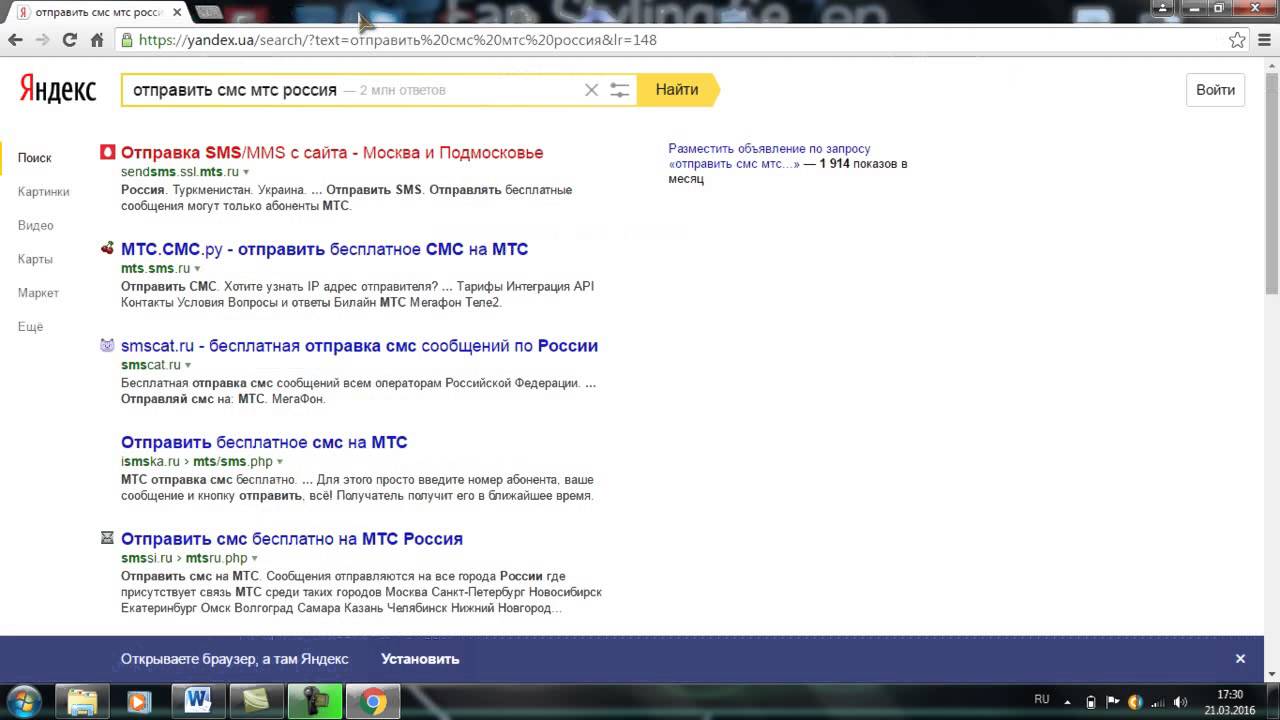Expand dropdown arrow next to mts.sms.ru
This screenshot has height=720, width=1280.
click(x=197, y=269)
